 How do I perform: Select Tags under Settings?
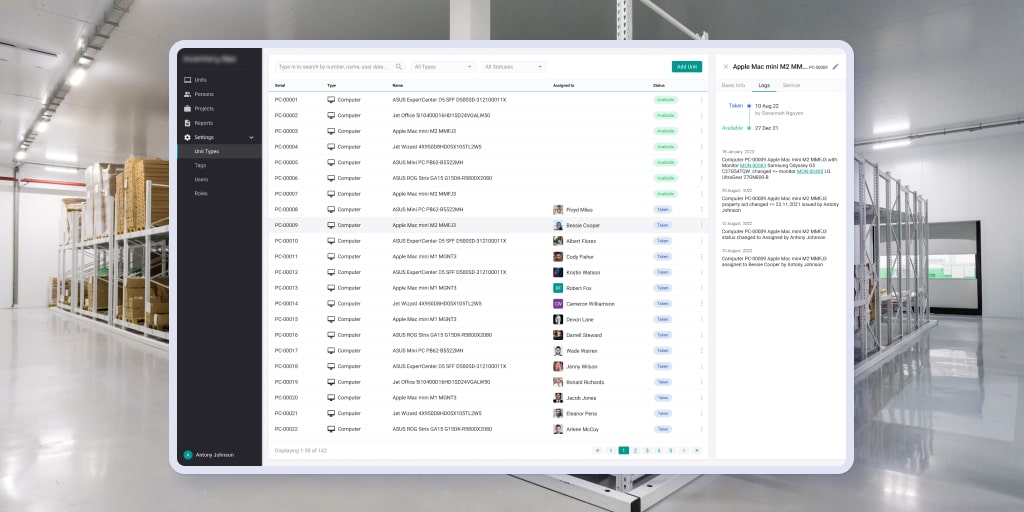(200, 165)
